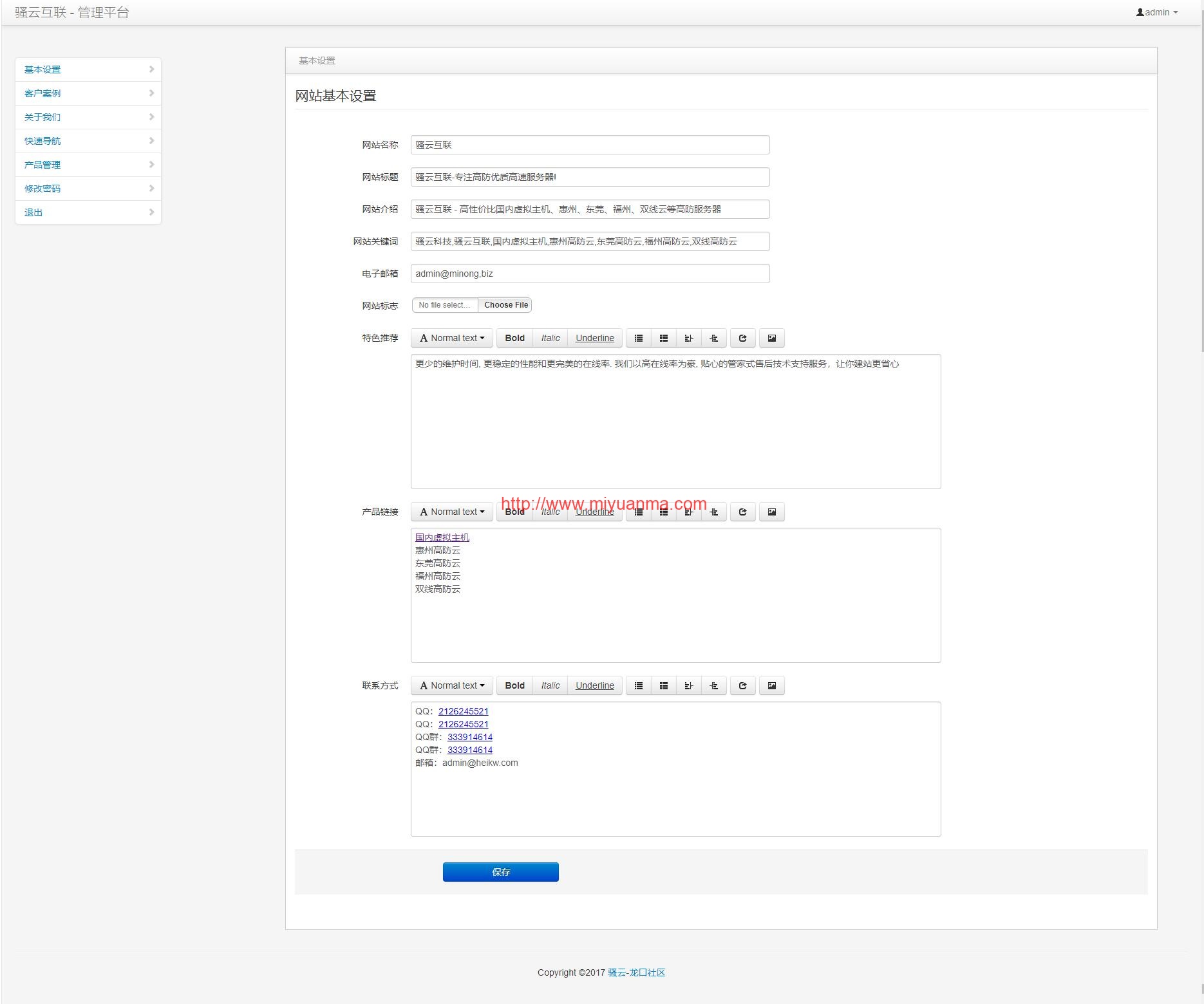Viewport: 1204px width, 1004px height.
Task: Insert image in 产品链接 editor toolbar
Action: 772,512
